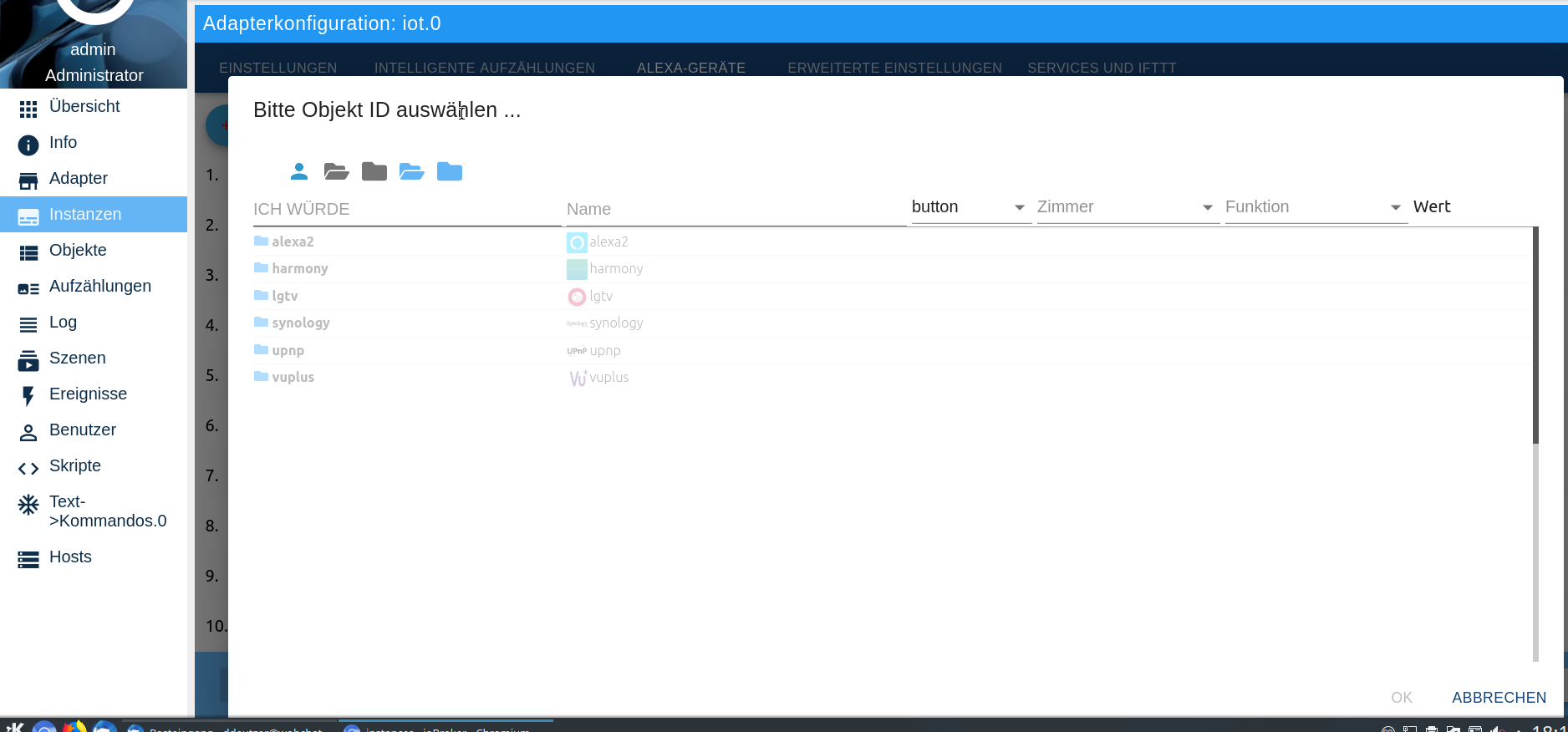Switch to the ALEXA-GERÄTE tab

pyautogui.click(x=691, y=68)
